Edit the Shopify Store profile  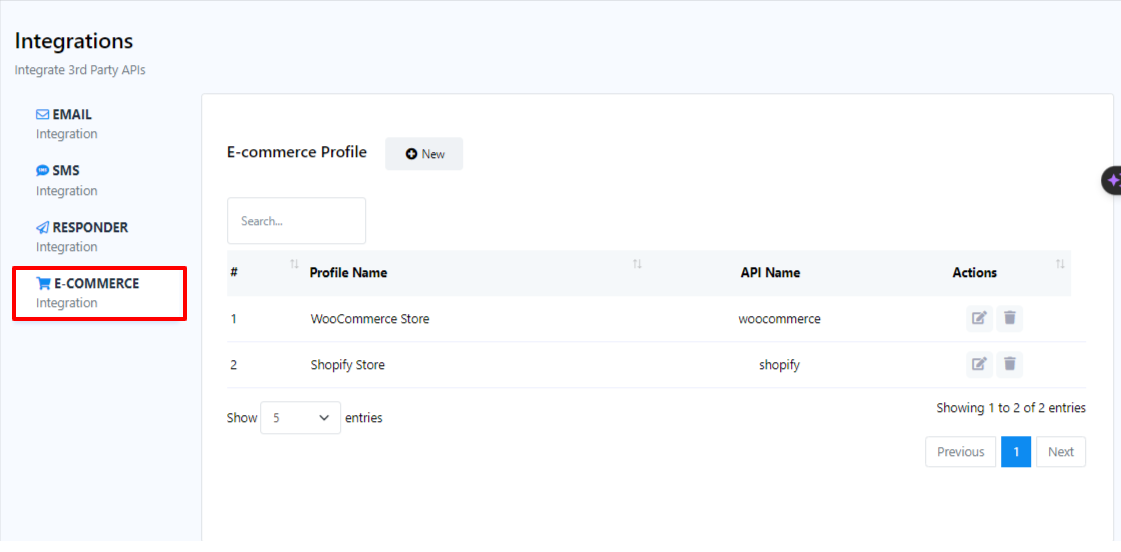(979, 364)
